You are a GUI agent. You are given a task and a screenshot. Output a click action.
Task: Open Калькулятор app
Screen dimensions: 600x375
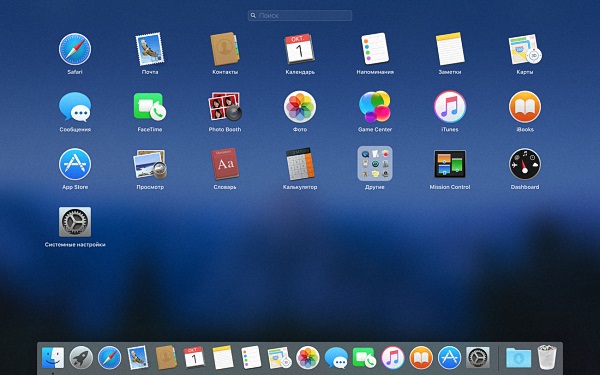tap(300, 164)
